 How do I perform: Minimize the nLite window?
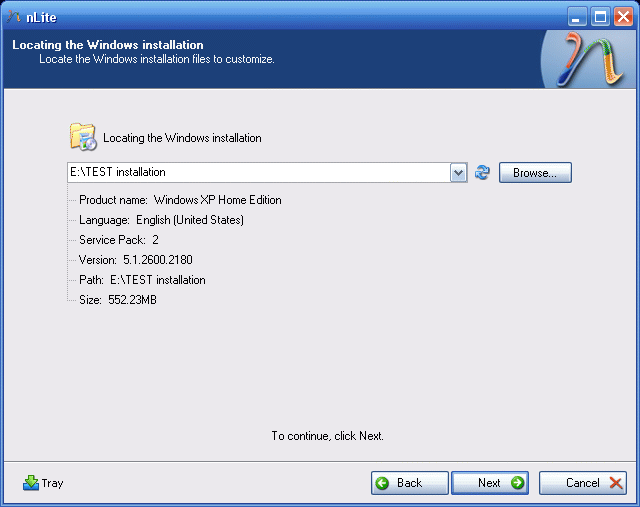pyautogui.click(x=577, y=17)
